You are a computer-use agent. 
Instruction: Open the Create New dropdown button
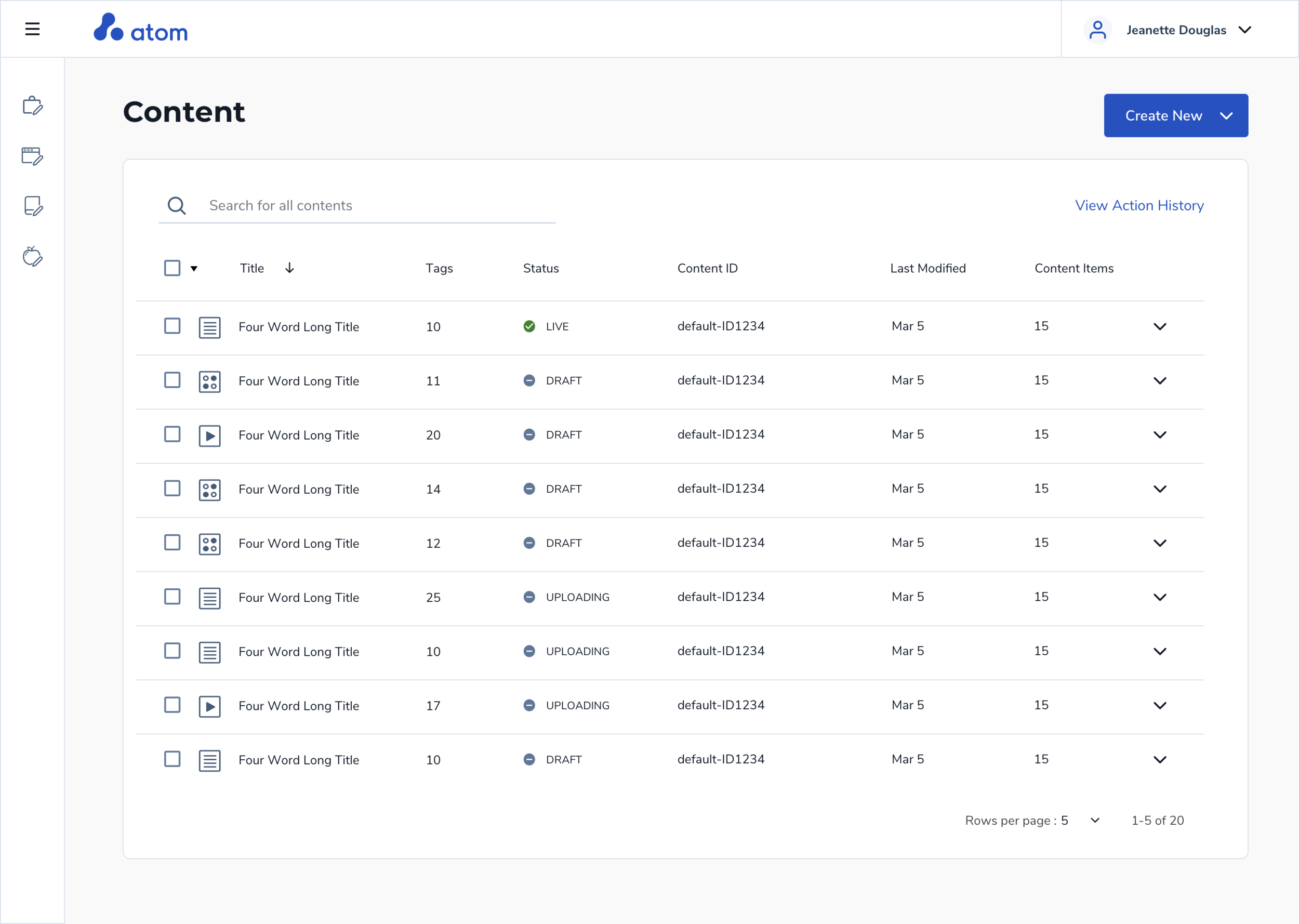point(1175,115)
